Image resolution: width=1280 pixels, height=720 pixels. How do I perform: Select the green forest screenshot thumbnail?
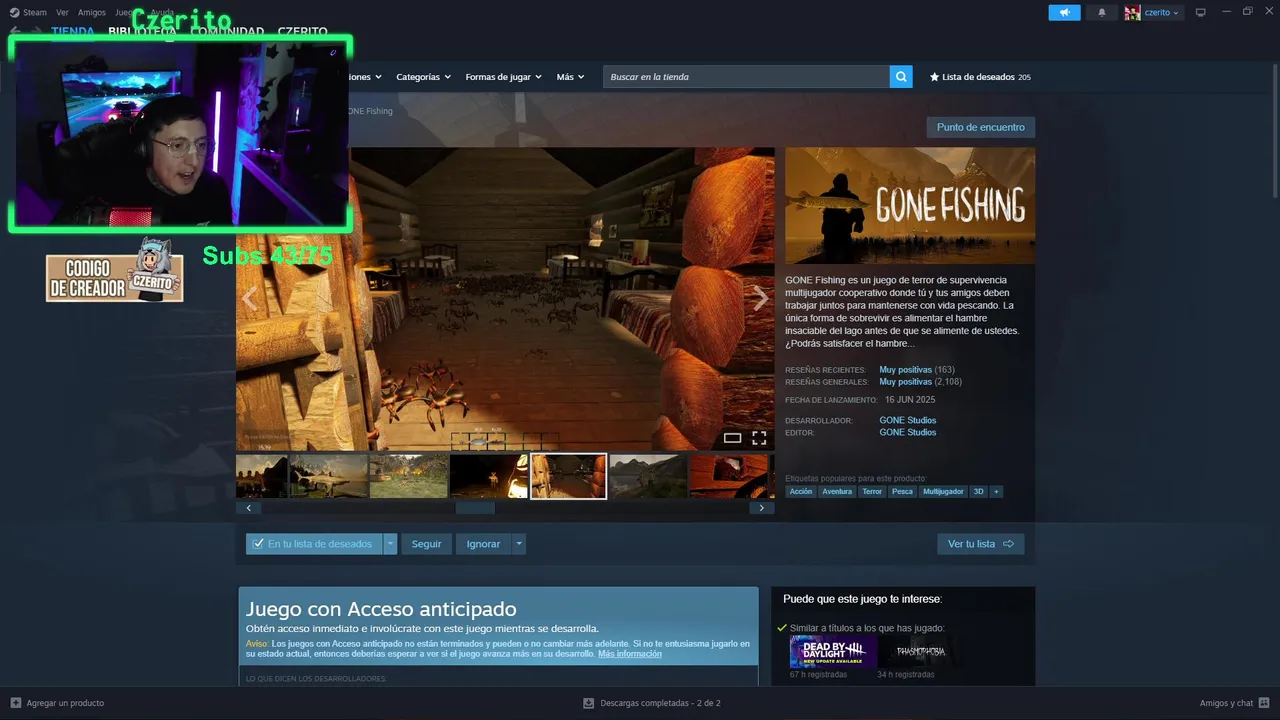[408, 477]
